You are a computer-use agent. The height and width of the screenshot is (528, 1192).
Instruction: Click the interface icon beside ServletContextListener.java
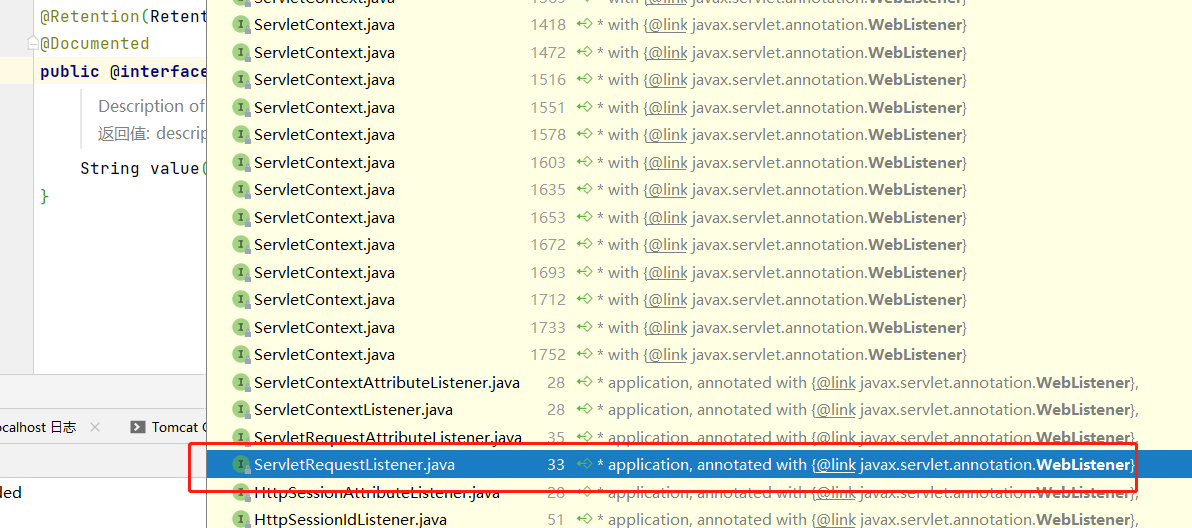240,409
